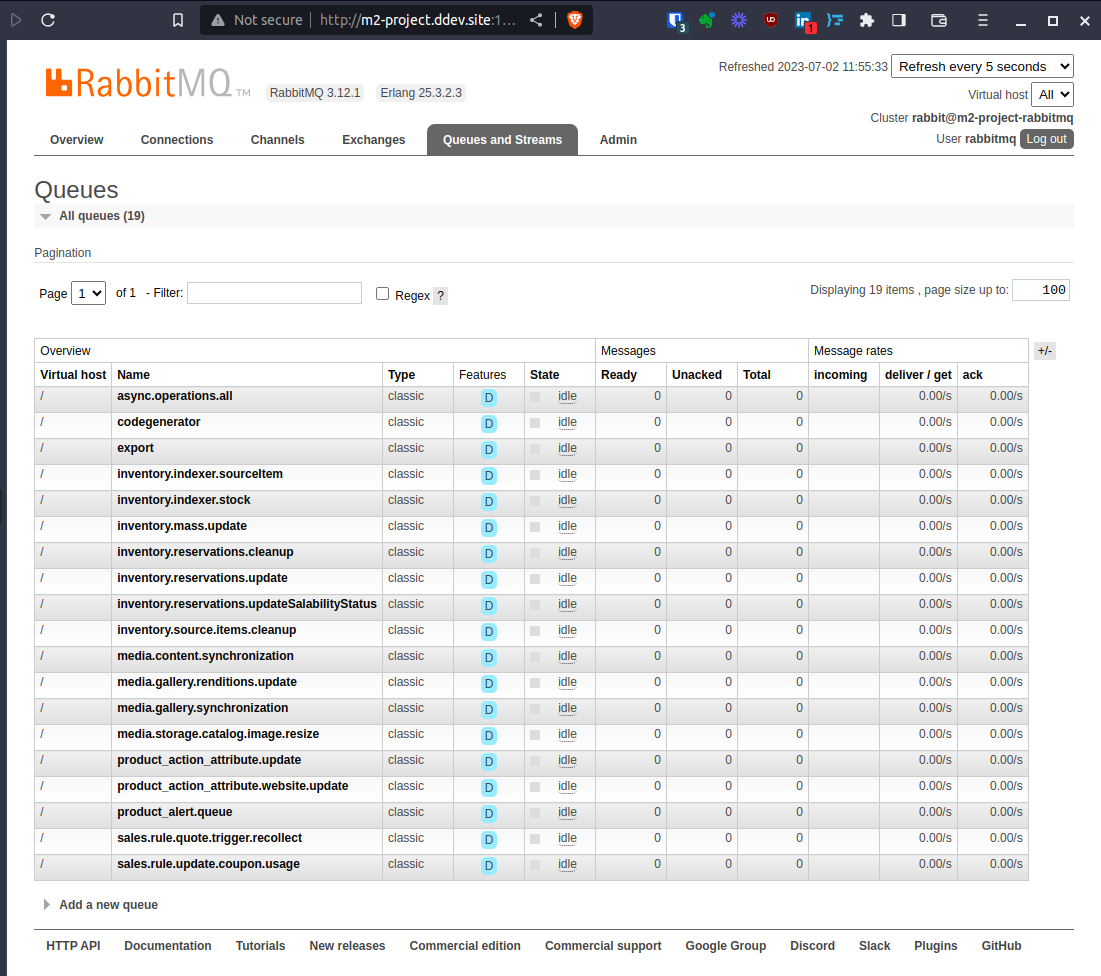This screenshot has height=976, width=1101.
Task: Click the page size input showing 100
Action: point(1041,290)
